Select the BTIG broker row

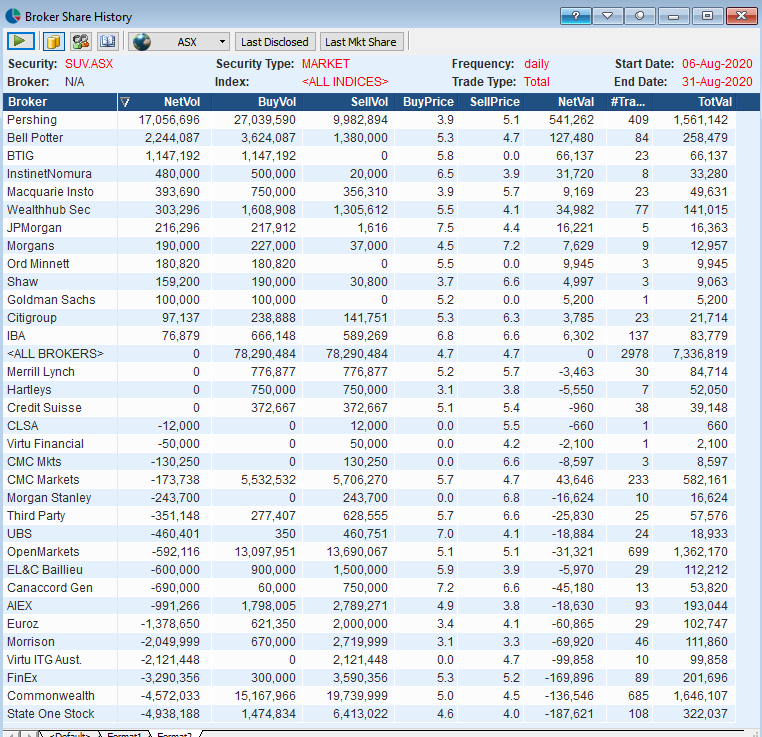coord(369,156)
